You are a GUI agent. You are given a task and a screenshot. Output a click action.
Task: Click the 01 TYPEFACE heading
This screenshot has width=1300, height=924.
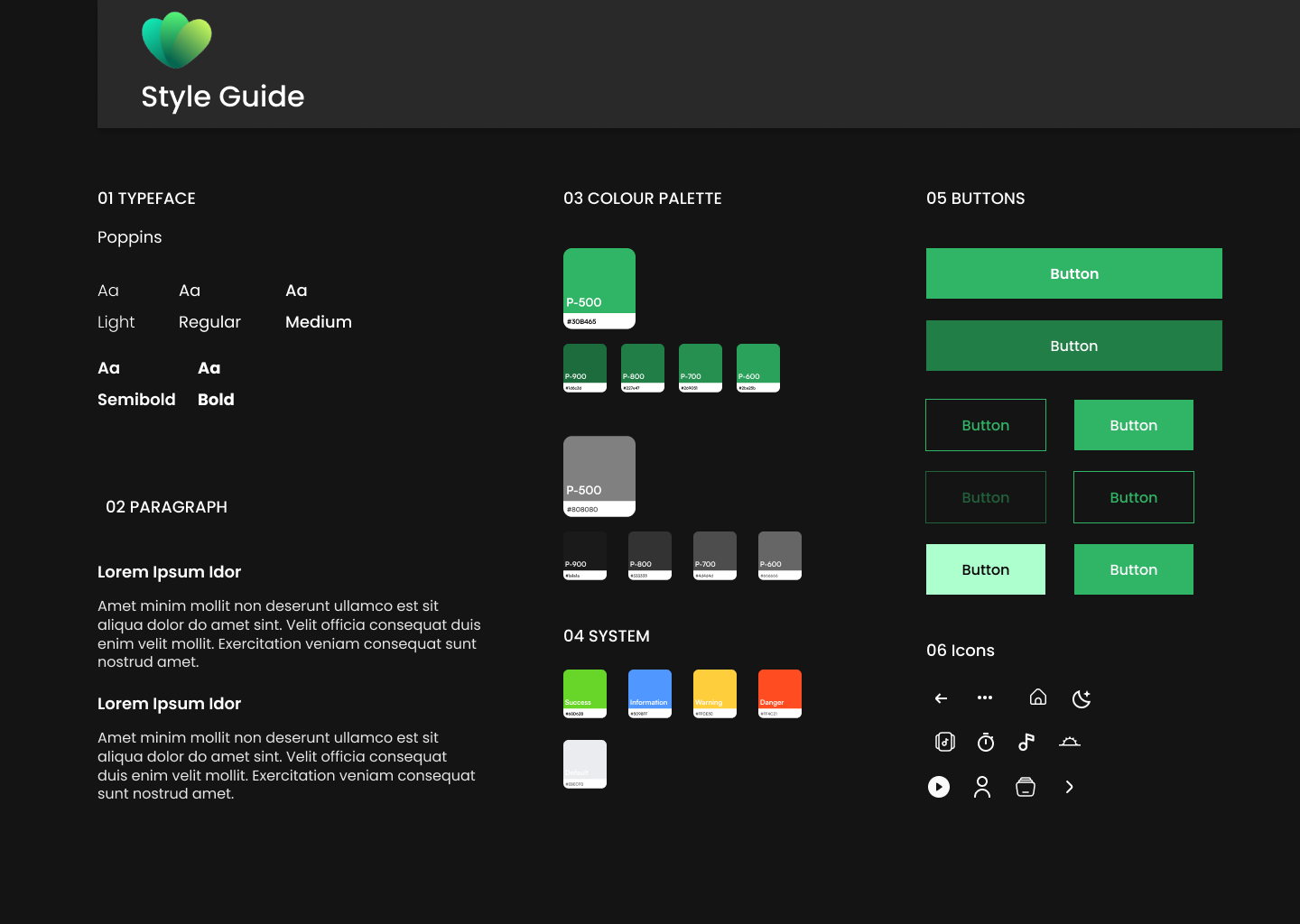146,199
